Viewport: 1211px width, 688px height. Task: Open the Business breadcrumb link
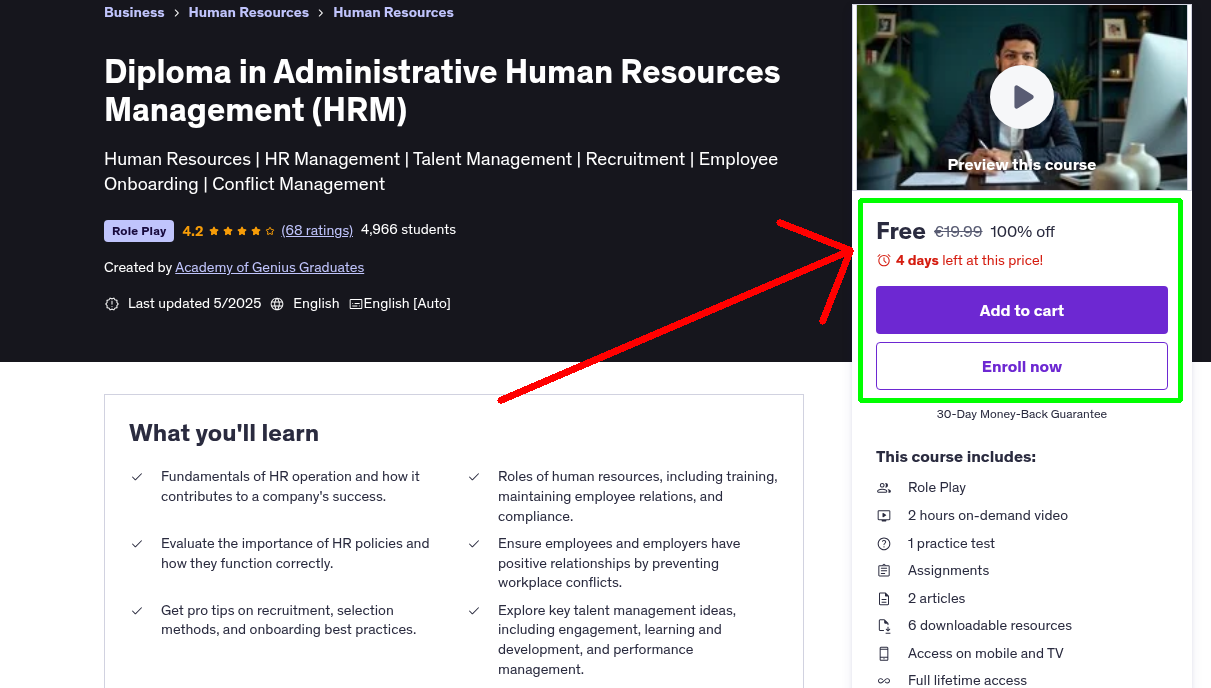pos(134,12)
